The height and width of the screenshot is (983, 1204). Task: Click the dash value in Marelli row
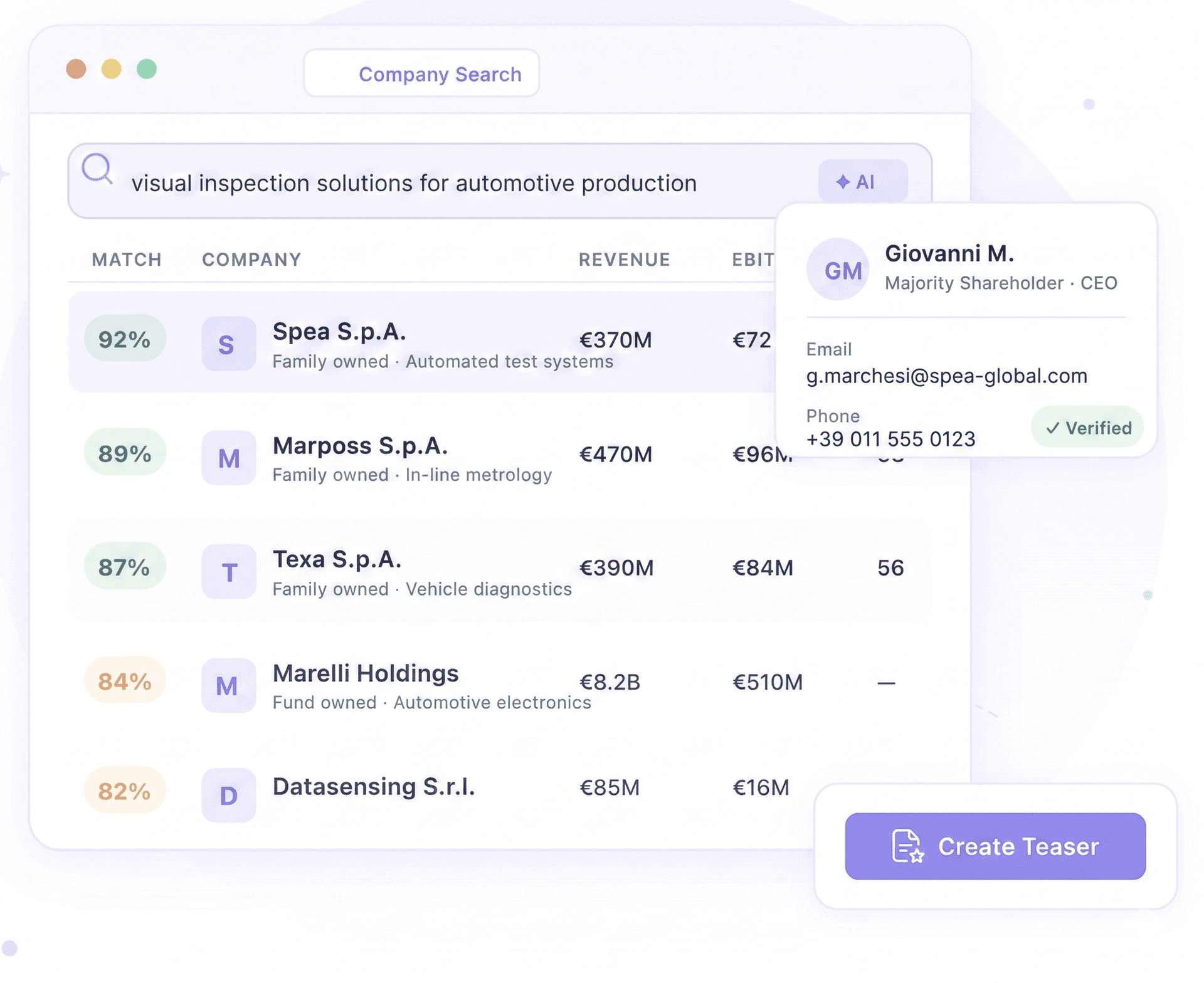pos(886,683)
